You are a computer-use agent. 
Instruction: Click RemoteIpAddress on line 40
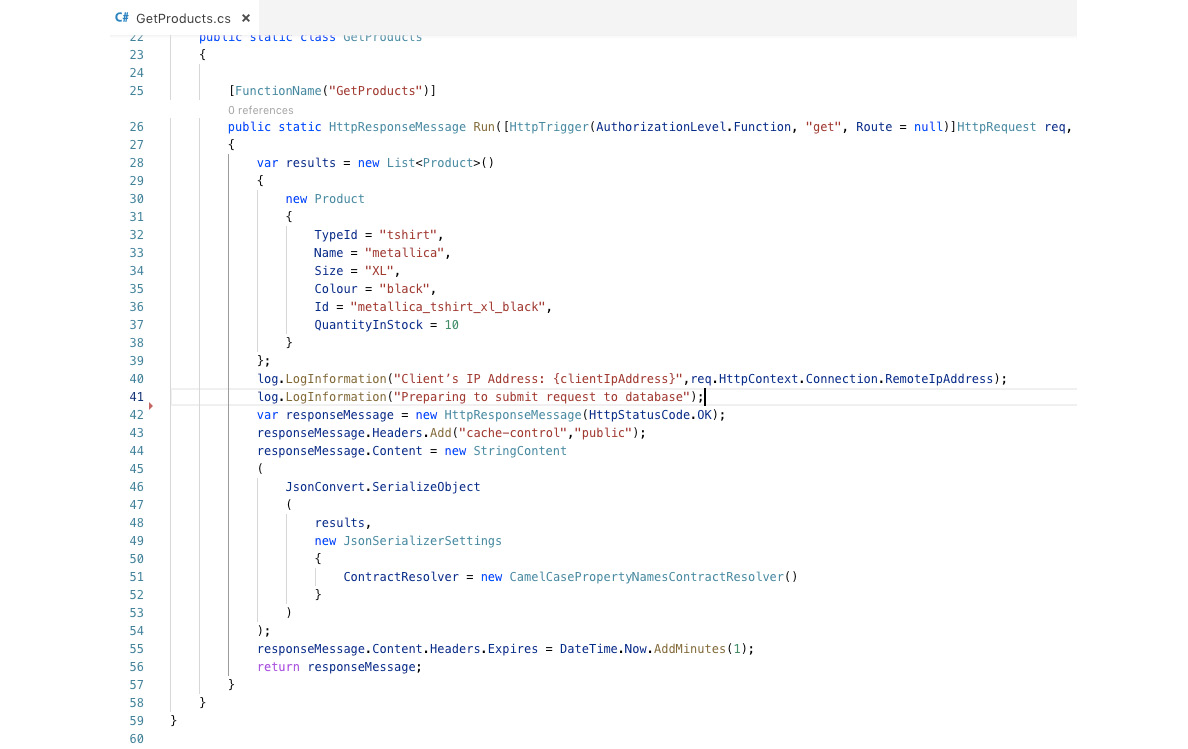939,379
